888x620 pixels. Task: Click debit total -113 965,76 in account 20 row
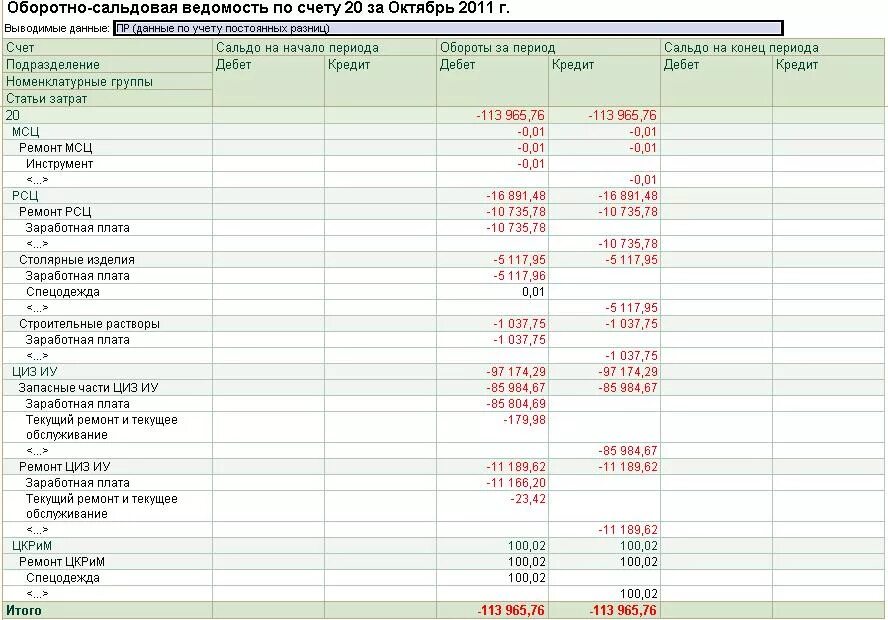[510, 116]
